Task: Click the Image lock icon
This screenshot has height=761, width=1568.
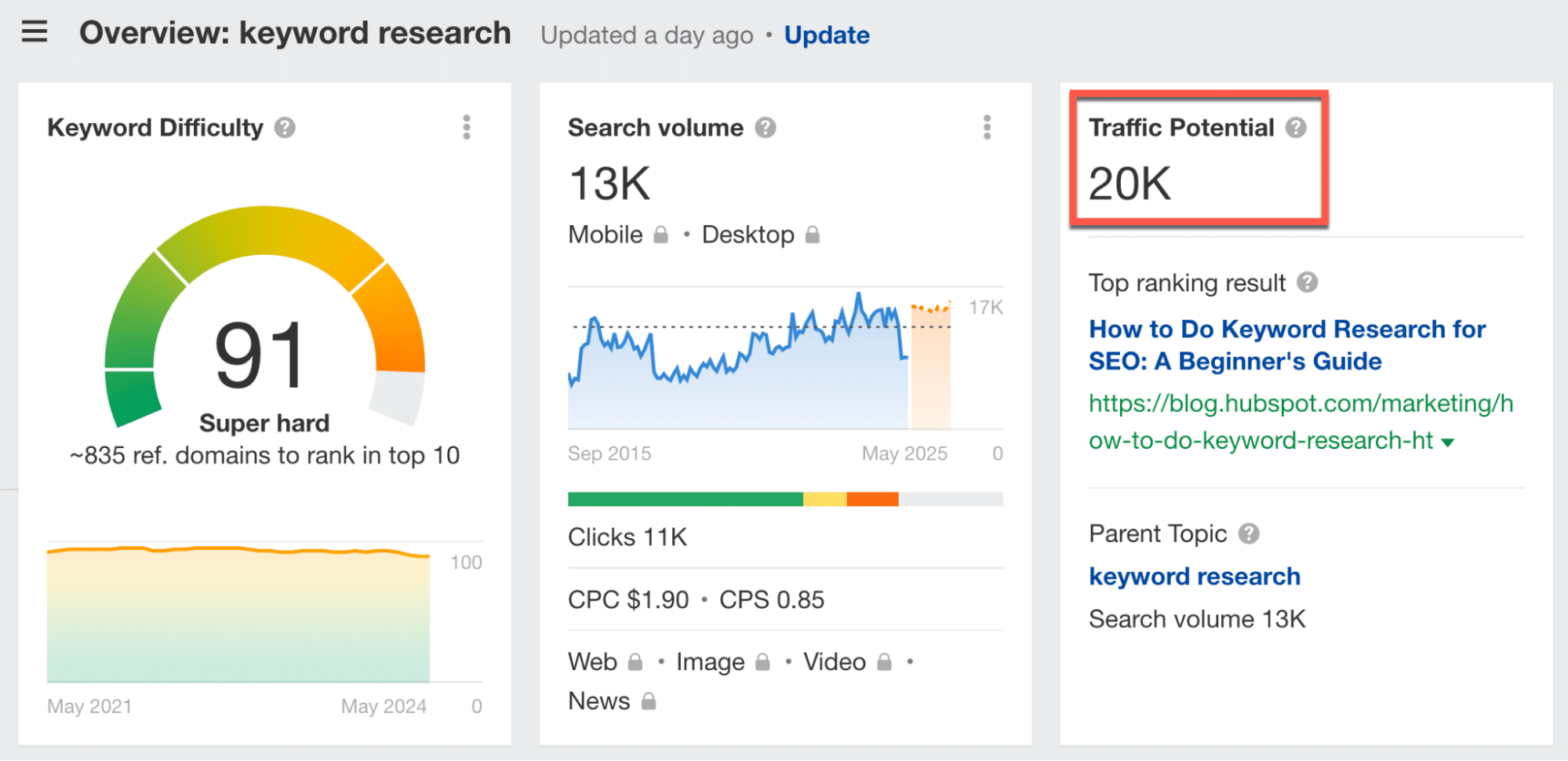Action: pos(762,661)
